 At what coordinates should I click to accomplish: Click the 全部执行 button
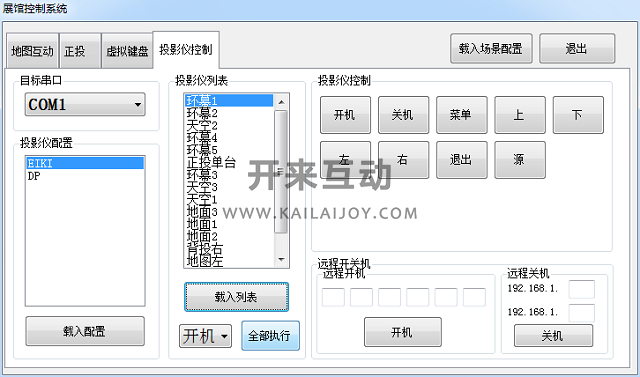coord(270,336)
